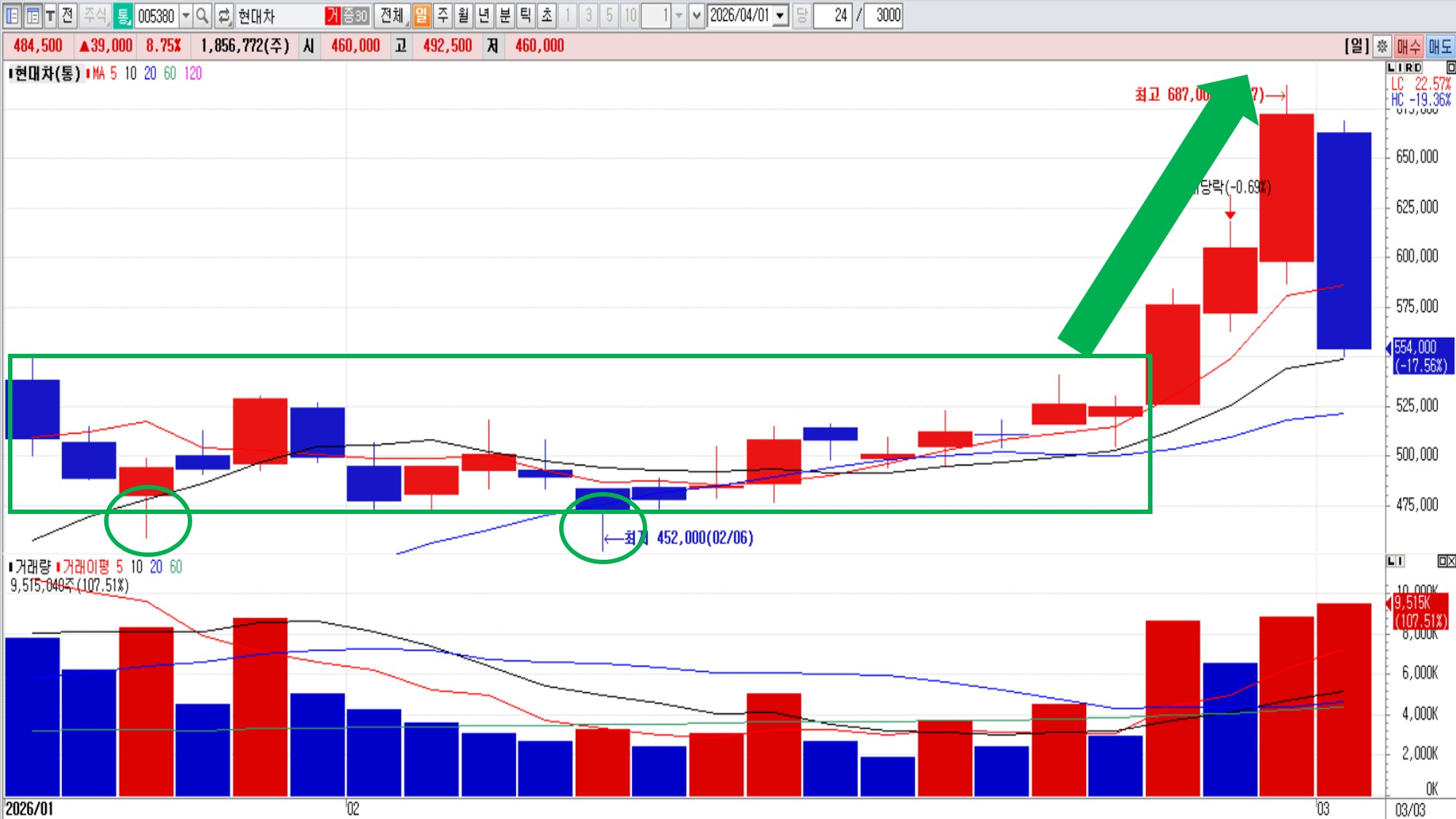Screen dimensions: 1456x819
Task: Click the T text tool icon
Action: (x=50, y=15)
